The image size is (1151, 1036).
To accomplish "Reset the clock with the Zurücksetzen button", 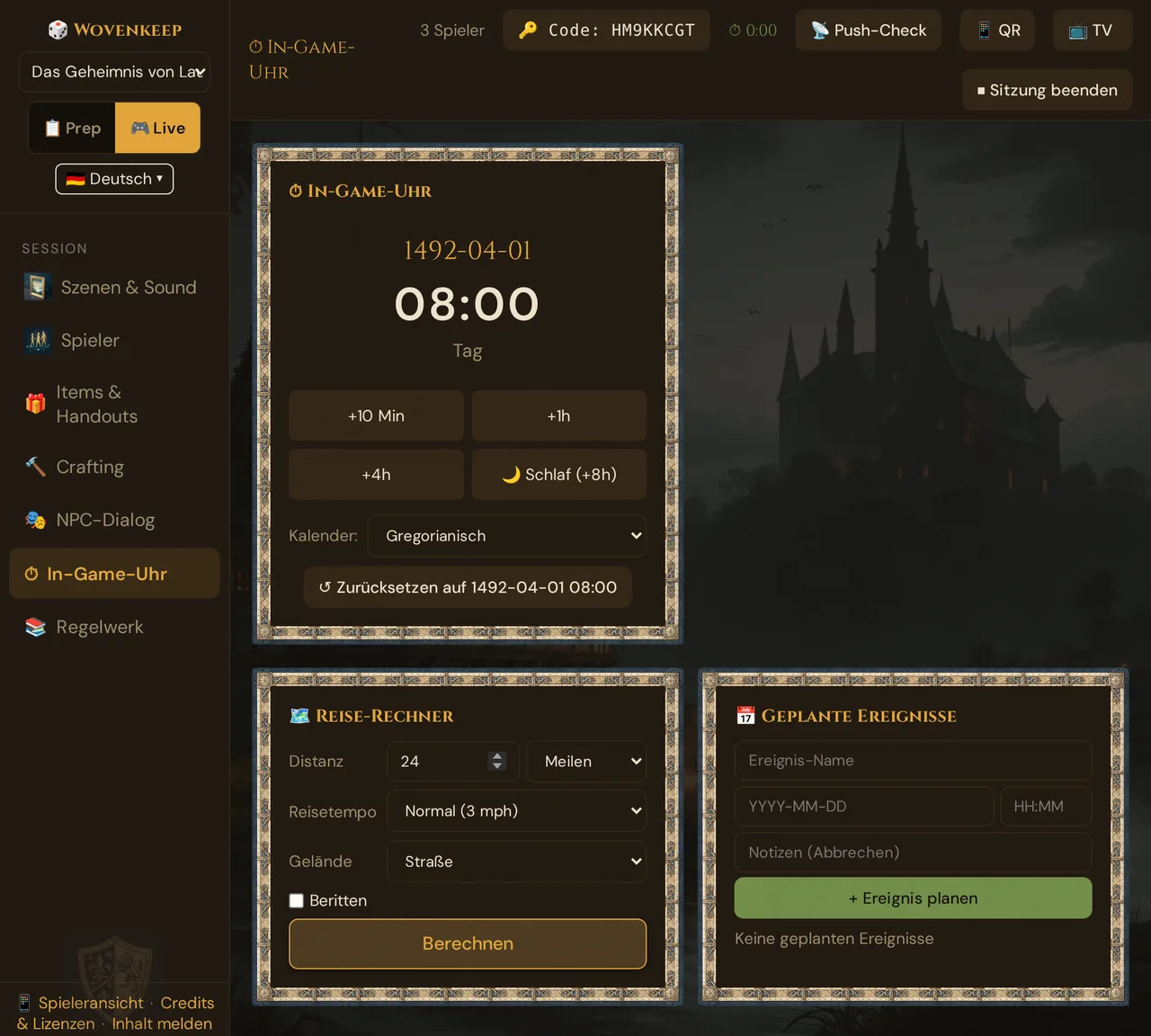I will (x=468, y=587).
